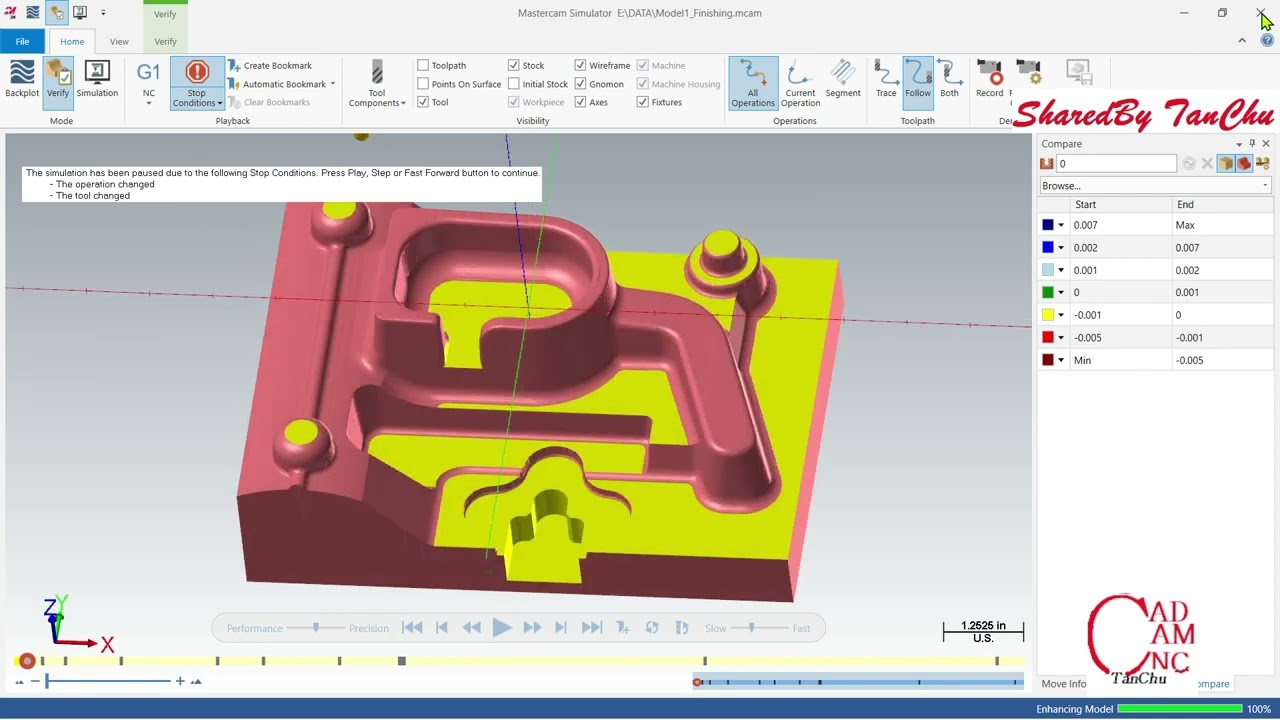Screen dimensions: 1280x720
Task: Click the yellow swatch for -0.001
Action: tap(1048, 315)
